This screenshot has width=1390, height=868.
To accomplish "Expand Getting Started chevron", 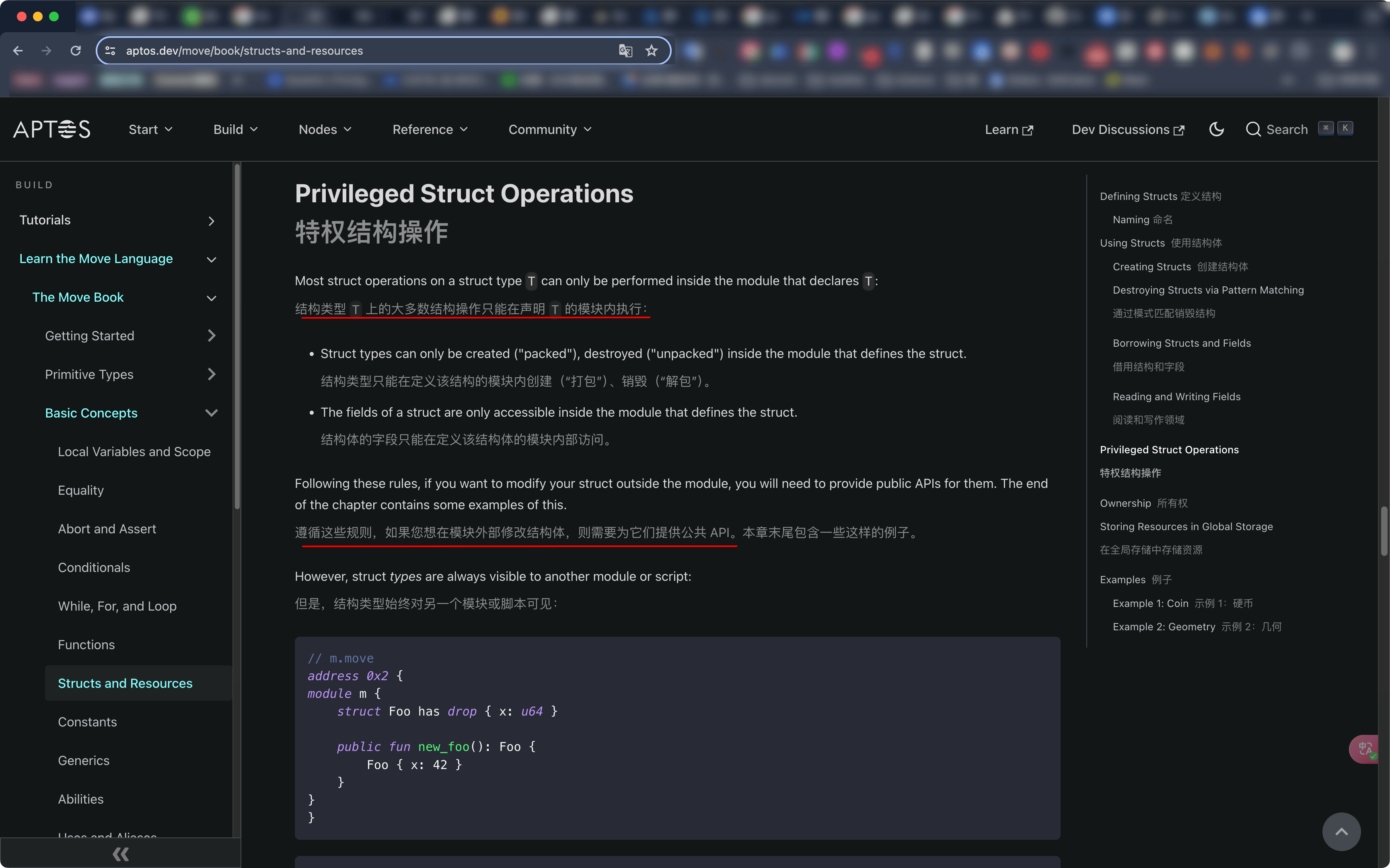I will pyautogui.click(x=211, y=336).
